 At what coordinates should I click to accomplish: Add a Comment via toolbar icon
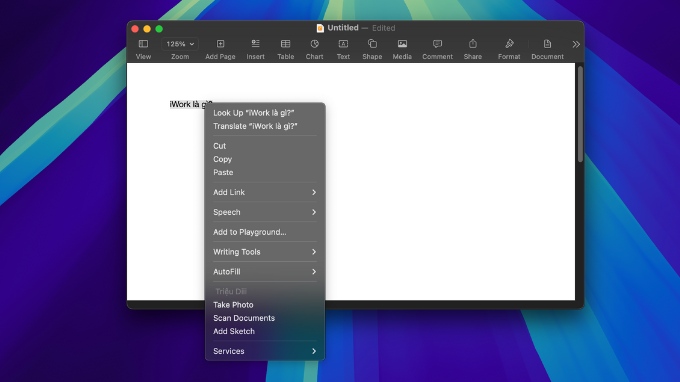tap(437, 44)
